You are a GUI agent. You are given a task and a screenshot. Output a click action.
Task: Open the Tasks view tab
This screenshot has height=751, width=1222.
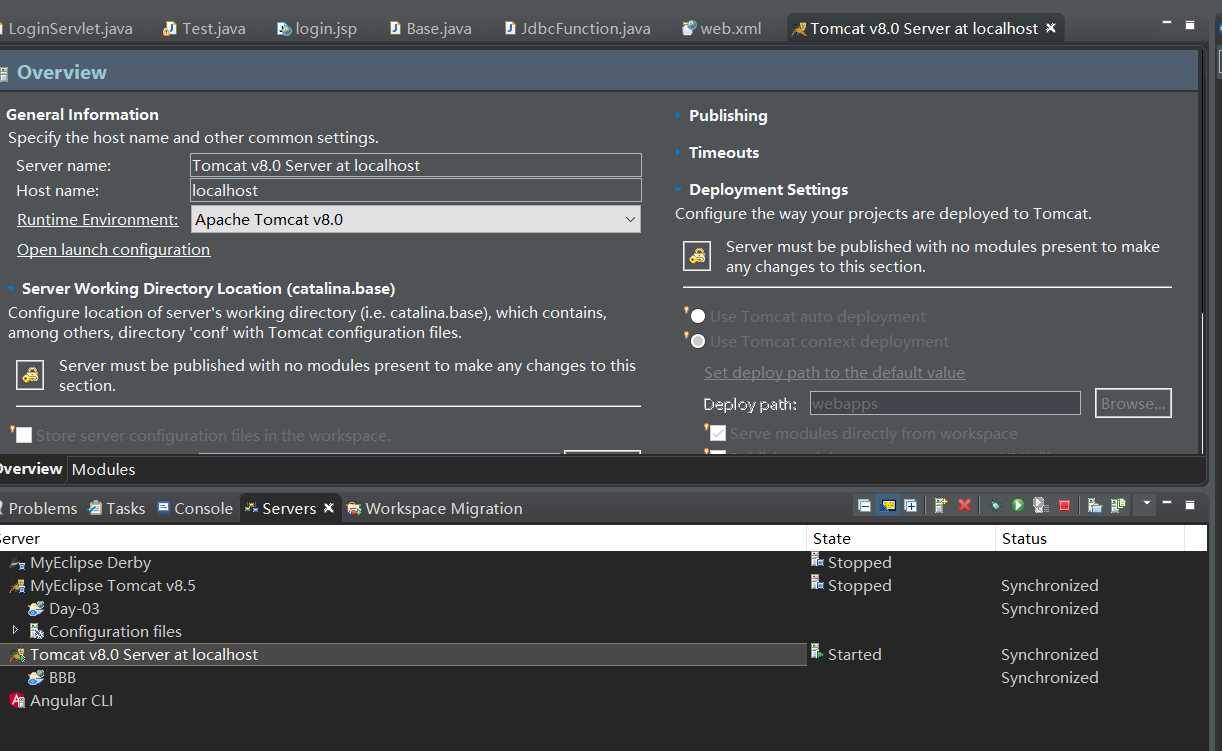click(x=116, y=508)
